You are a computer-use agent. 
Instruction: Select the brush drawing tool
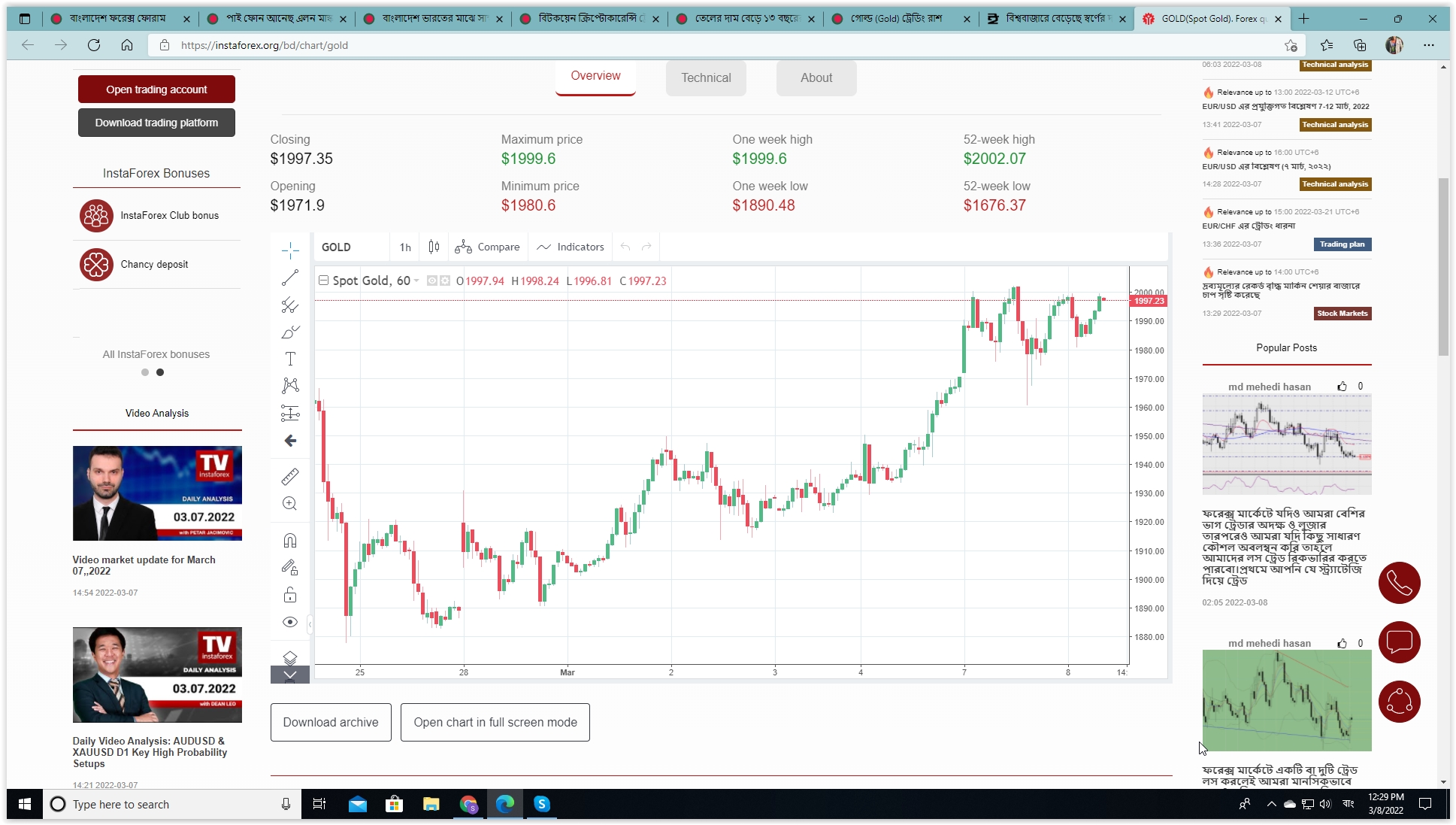coord(290,332)
